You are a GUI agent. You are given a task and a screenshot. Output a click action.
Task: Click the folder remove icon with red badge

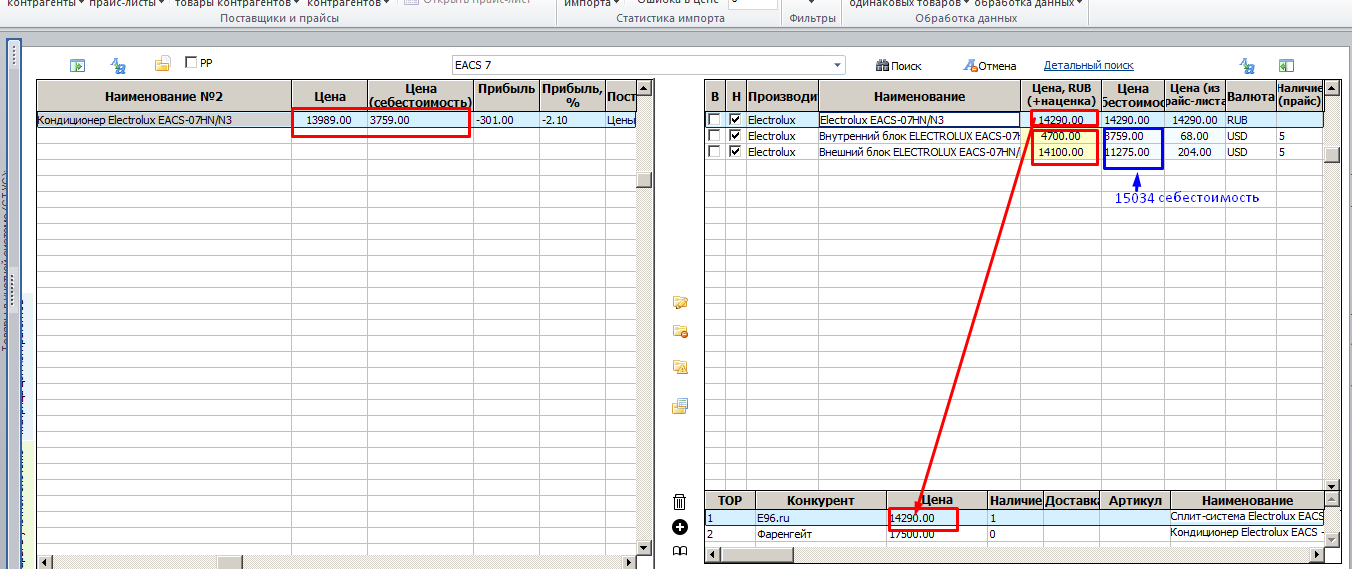click(680, 331)
